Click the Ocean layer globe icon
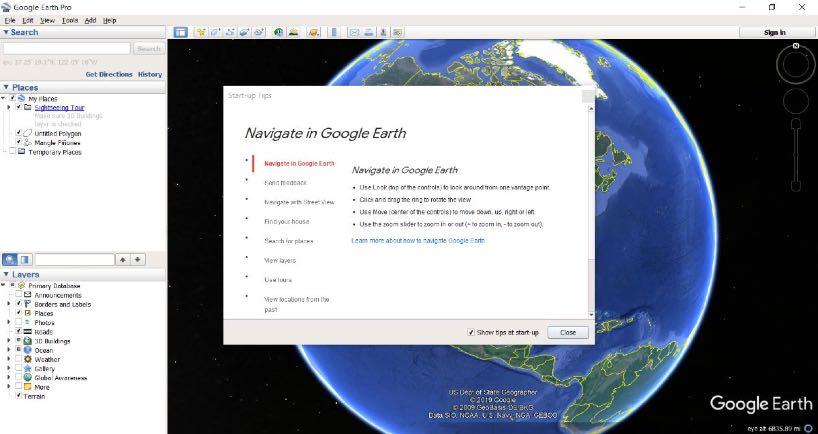The width and height of the screenshot is (818, 434). click(28, 350)
